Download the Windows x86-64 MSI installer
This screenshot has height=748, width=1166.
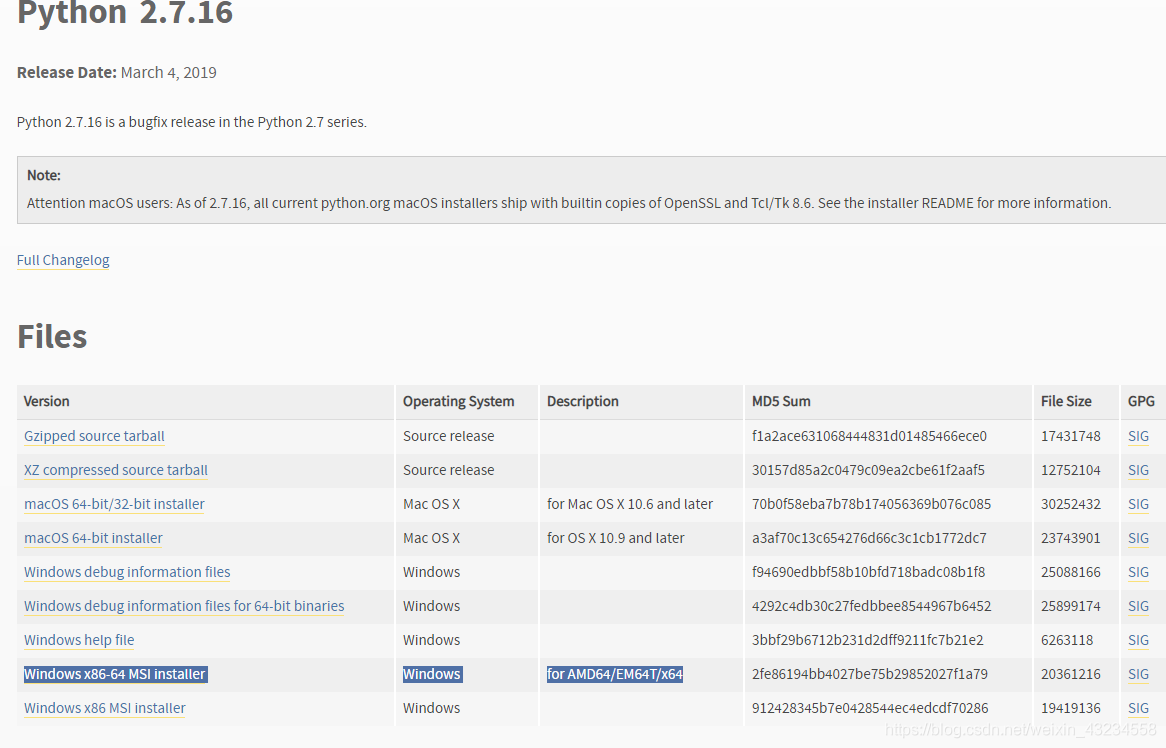pos(115,674)
